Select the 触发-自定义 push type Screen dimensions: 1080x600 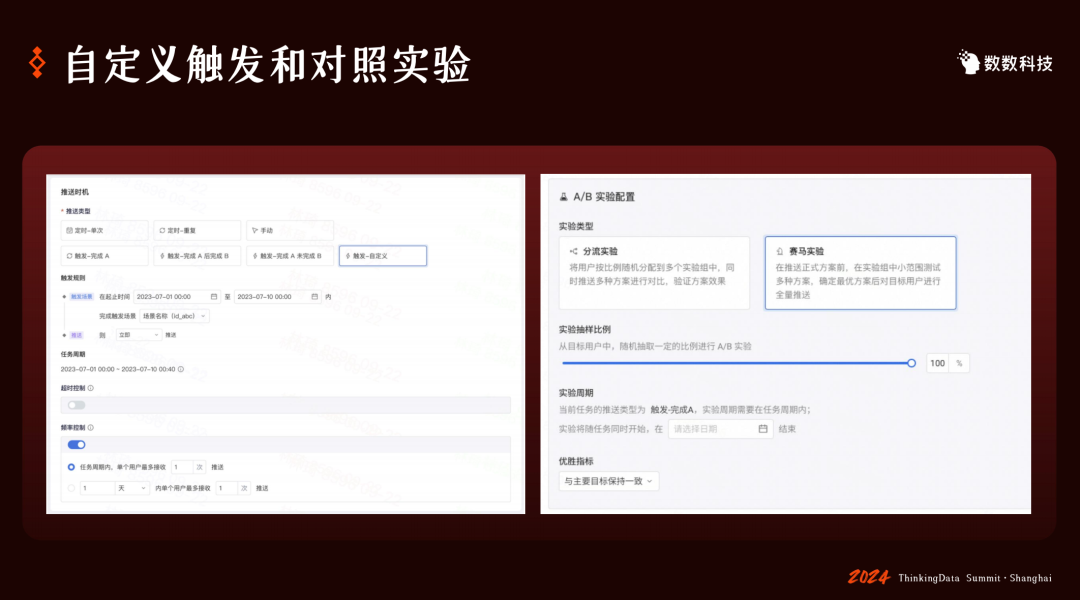383,256
